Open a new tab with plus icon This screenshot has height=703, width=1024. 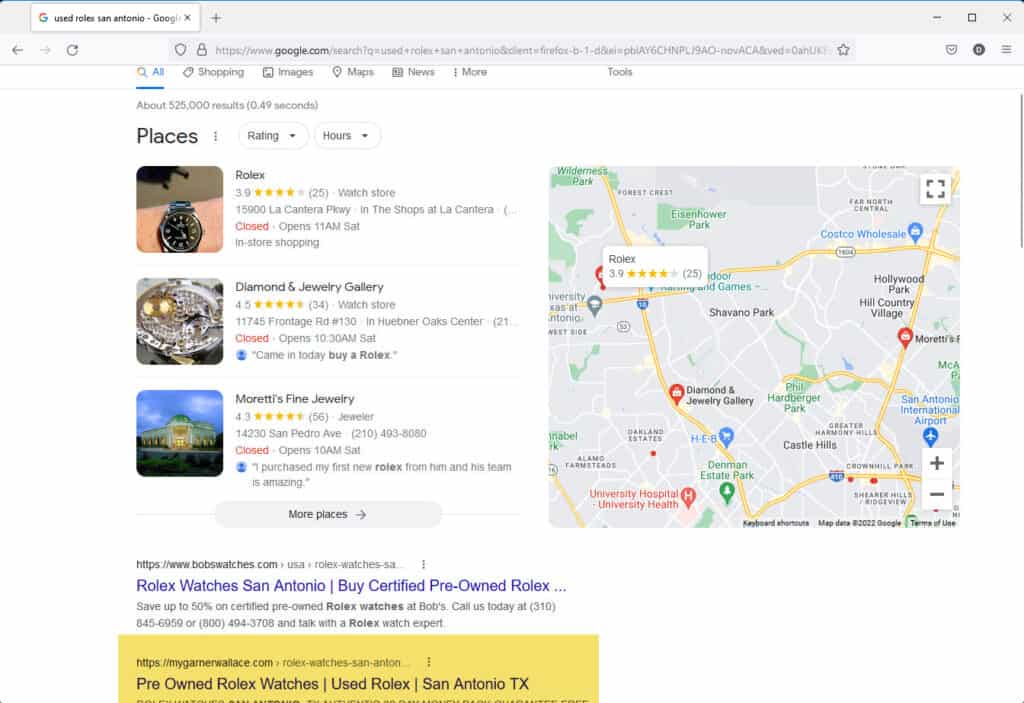[216, 18]
